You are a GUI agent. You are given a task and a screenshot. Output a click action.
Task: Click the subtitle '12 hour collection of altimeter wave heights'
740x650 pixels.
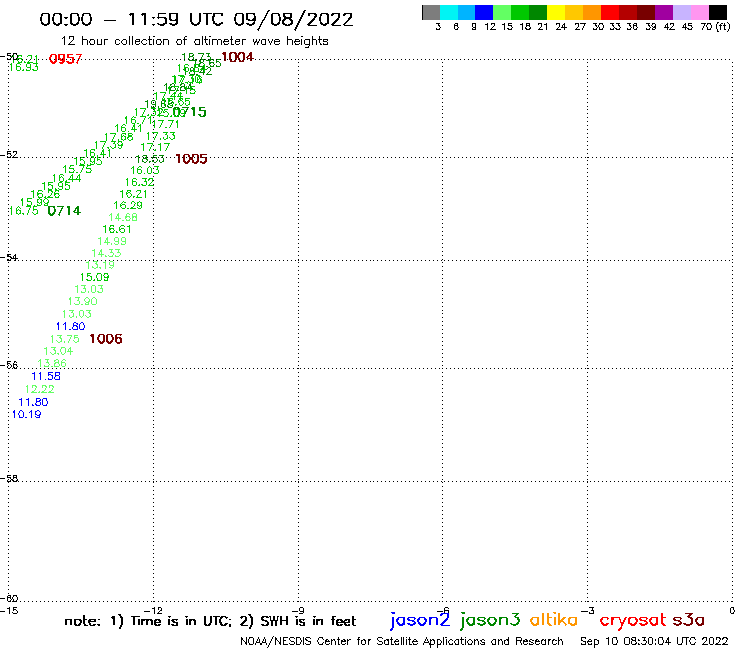[194, 41]
